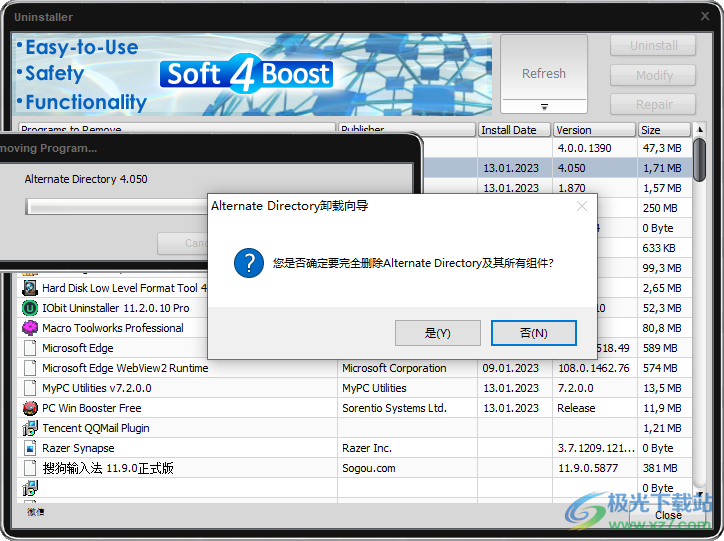724x541 pixels.
Task: Click scrollbar up arrow in program list
Action: click(x=700, y=130)
